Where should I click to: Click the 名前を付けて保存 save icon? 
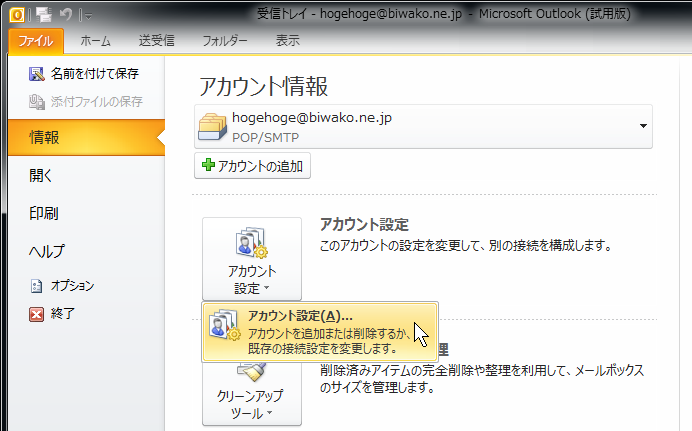coord(37,74)
